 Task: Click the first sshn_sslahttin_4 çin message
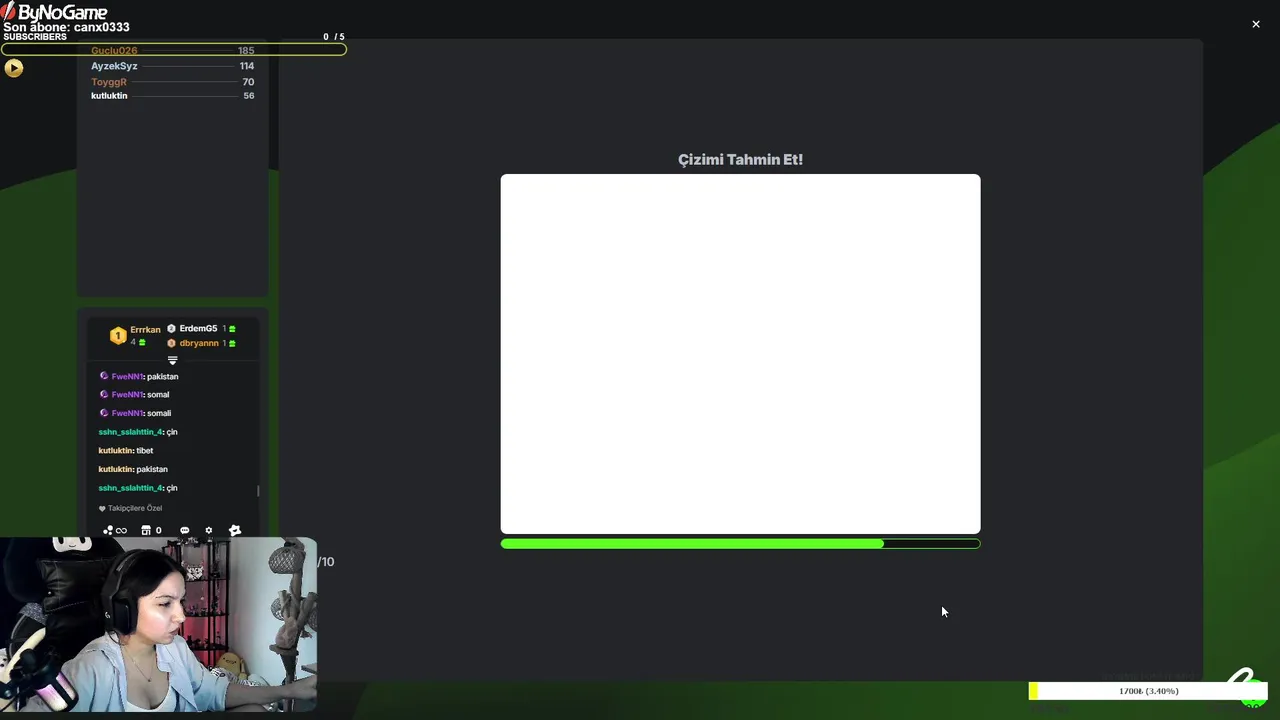coord(138,432)
